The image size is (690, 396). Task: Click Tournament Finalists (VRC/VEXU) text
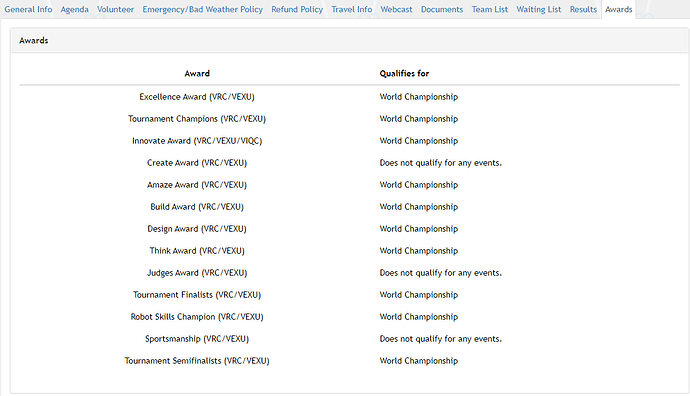point(197,295)
